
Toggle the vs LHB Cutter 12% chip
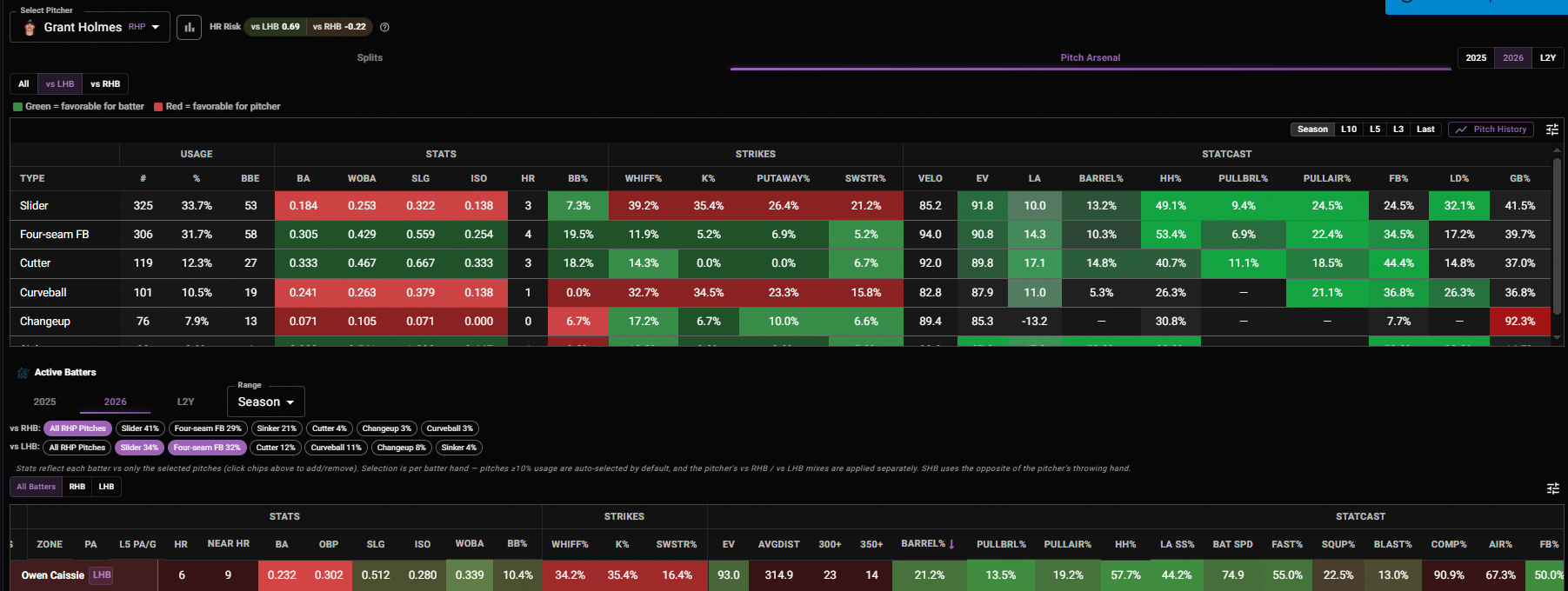click(x=276, y=448)
